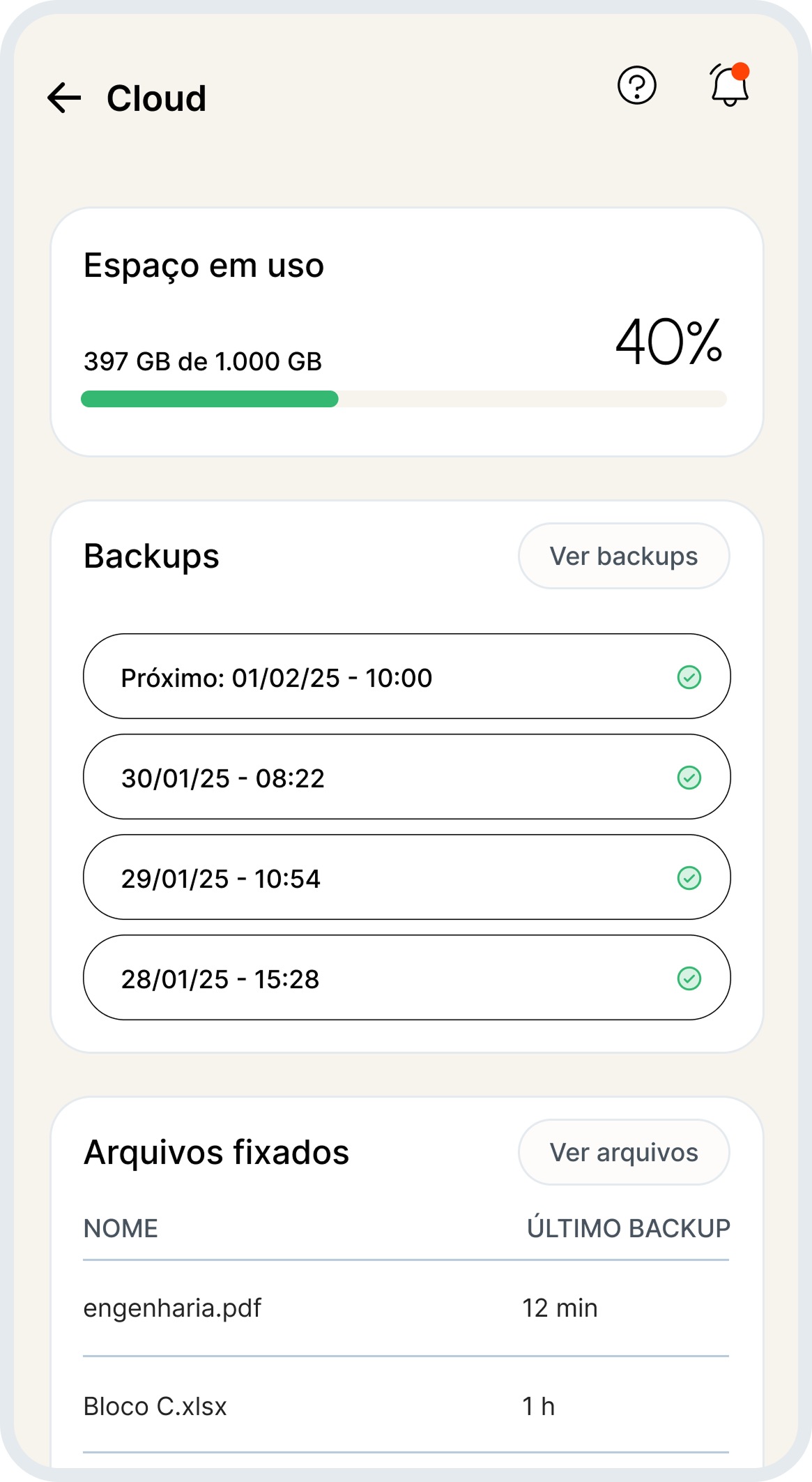This screenshot has width=812, height=1482.
Task: Toggle the backup entry dated 30/01/25
Action: coord(348,777)
